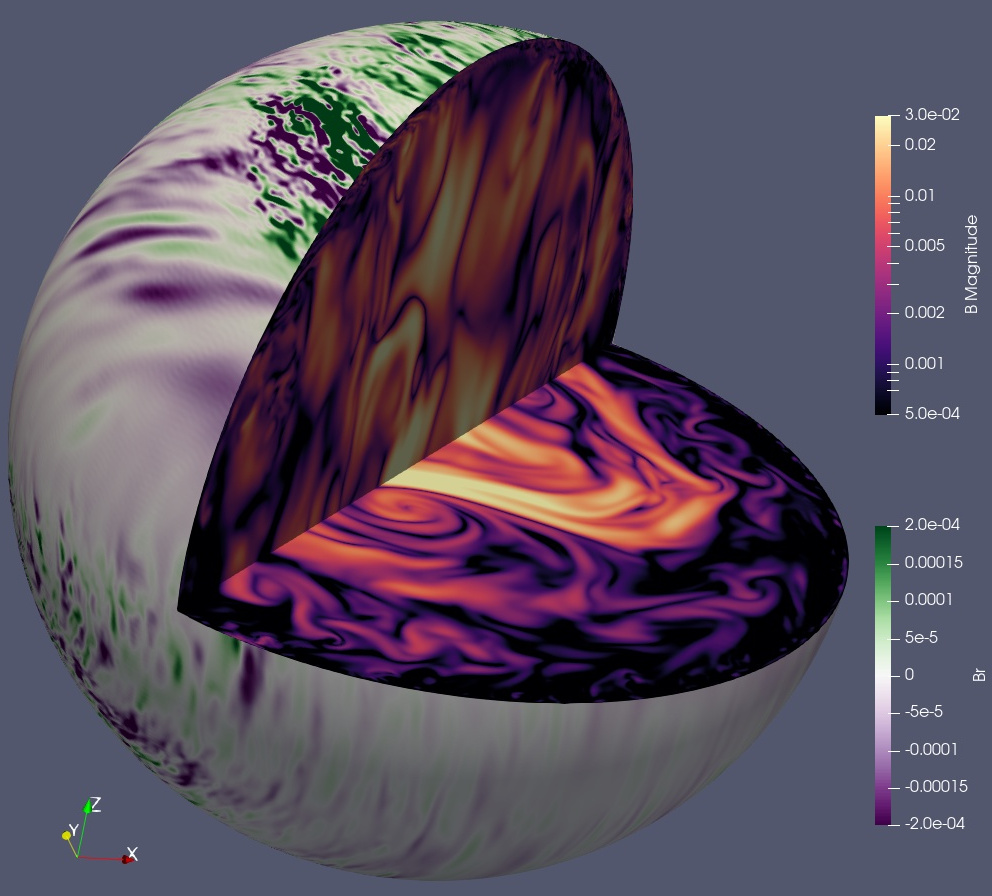This screenshot has height=896, width=992.
Task: Click the green Z axis arrow
Action: [87, 806]
